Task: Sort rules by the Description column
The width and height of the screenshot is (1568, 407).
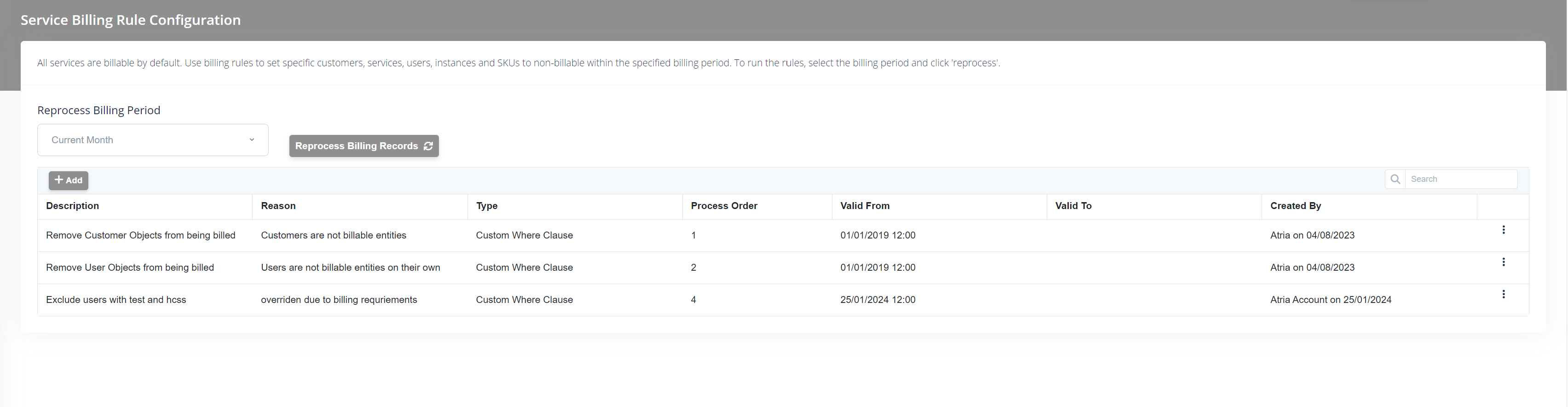Action: pos(72,206)
